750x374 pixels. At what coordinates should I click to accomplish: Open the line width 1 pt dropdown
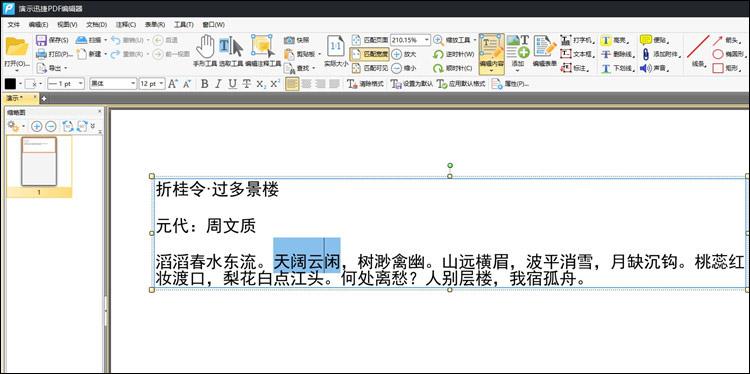pos(80,84)
